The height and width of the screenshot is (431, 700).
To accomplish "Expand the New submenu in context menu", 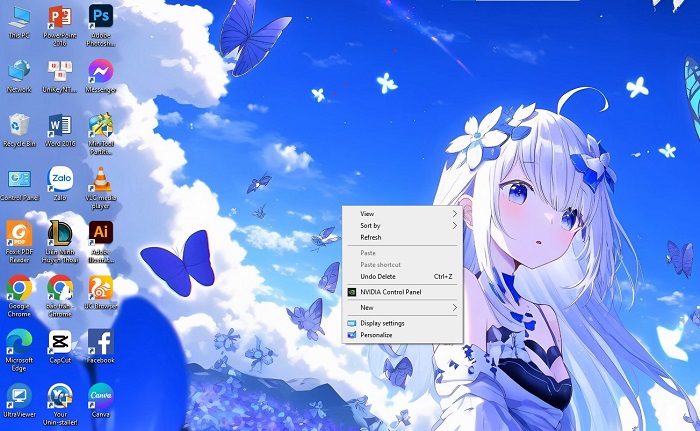I will point(403,307).
